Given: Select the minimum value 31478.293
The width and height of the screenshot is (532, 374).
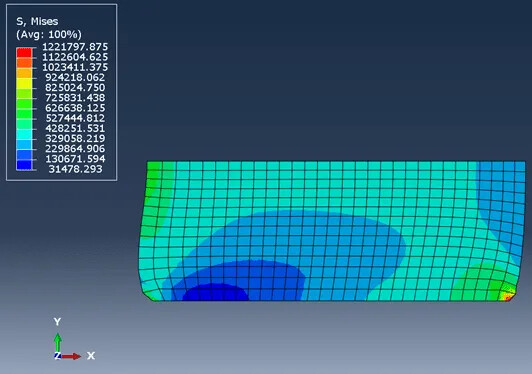Looking at the screenshot, I should (75, 169).
